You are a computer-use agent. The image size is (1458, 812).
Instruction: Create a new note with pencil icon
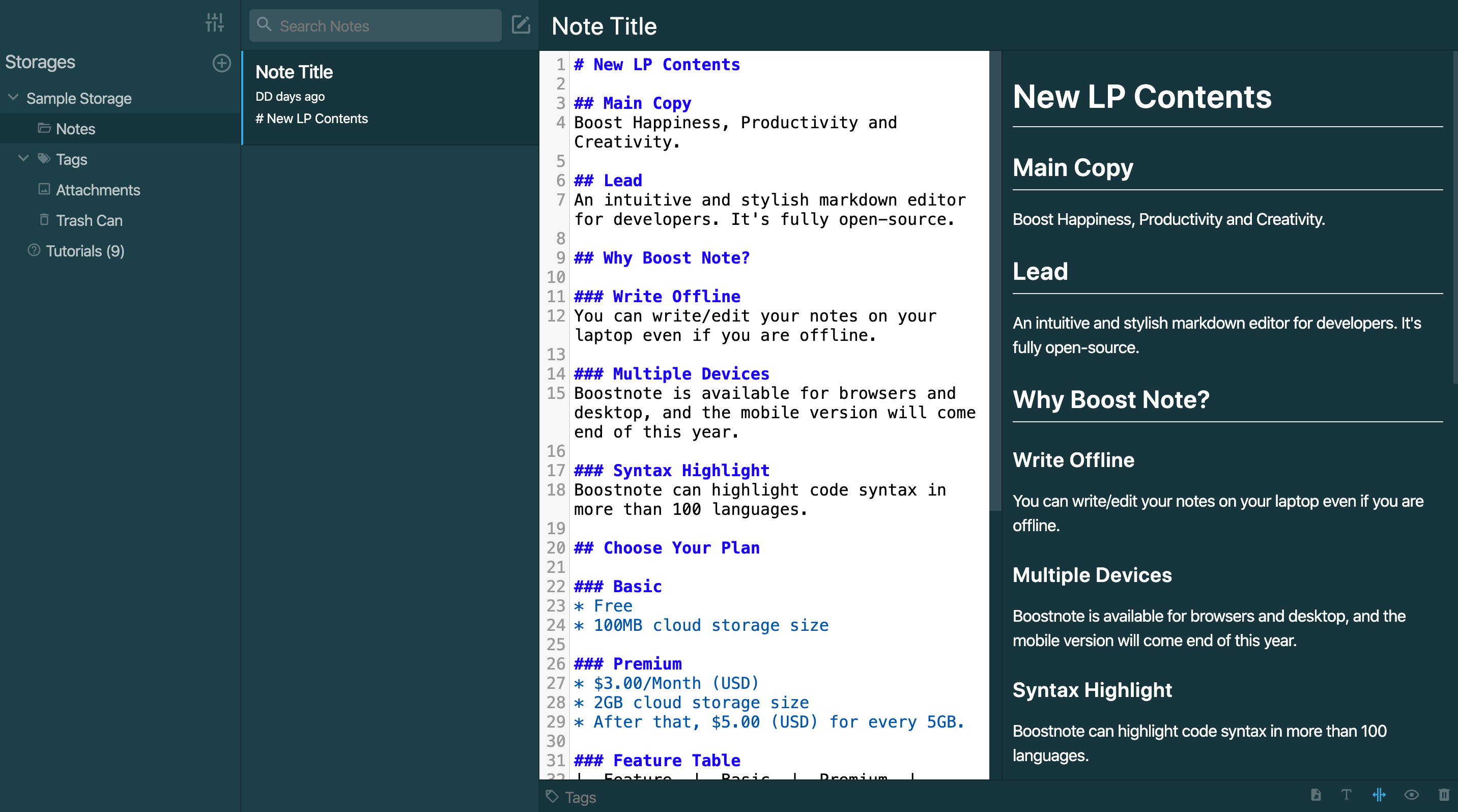520,25
